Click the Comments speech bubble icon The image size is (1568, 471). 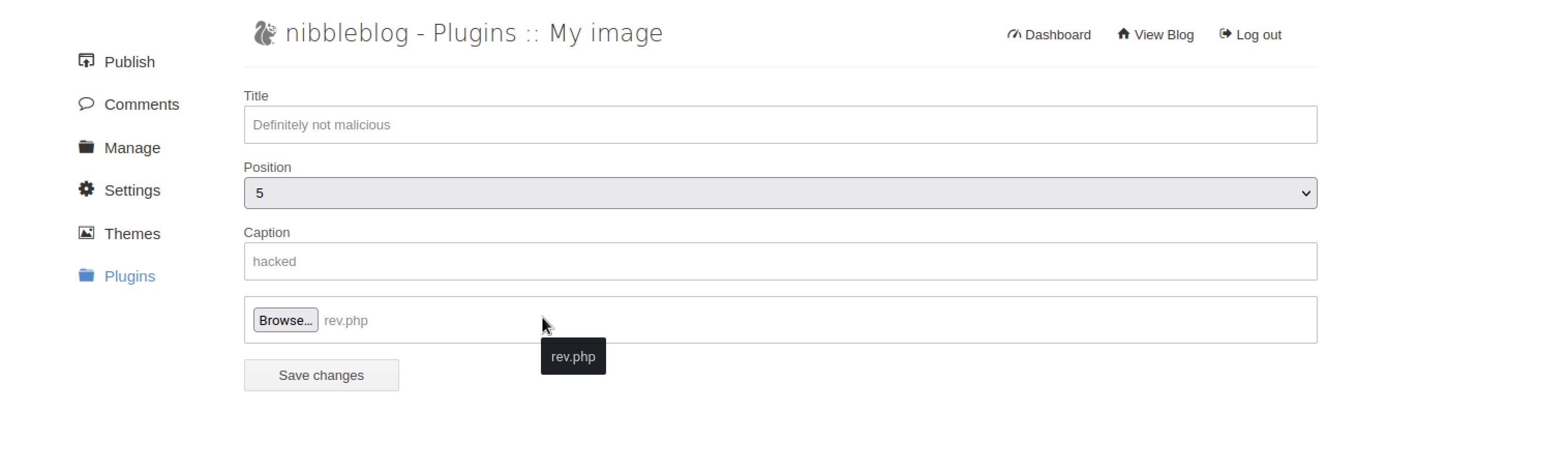[x=86, y=104]
